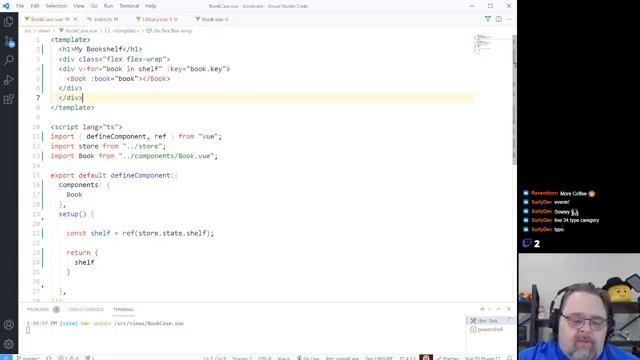Image resolution: width=640 pixels, height=360 pixels.
Task: Click the 'setup() {' line
Action: 76,214
